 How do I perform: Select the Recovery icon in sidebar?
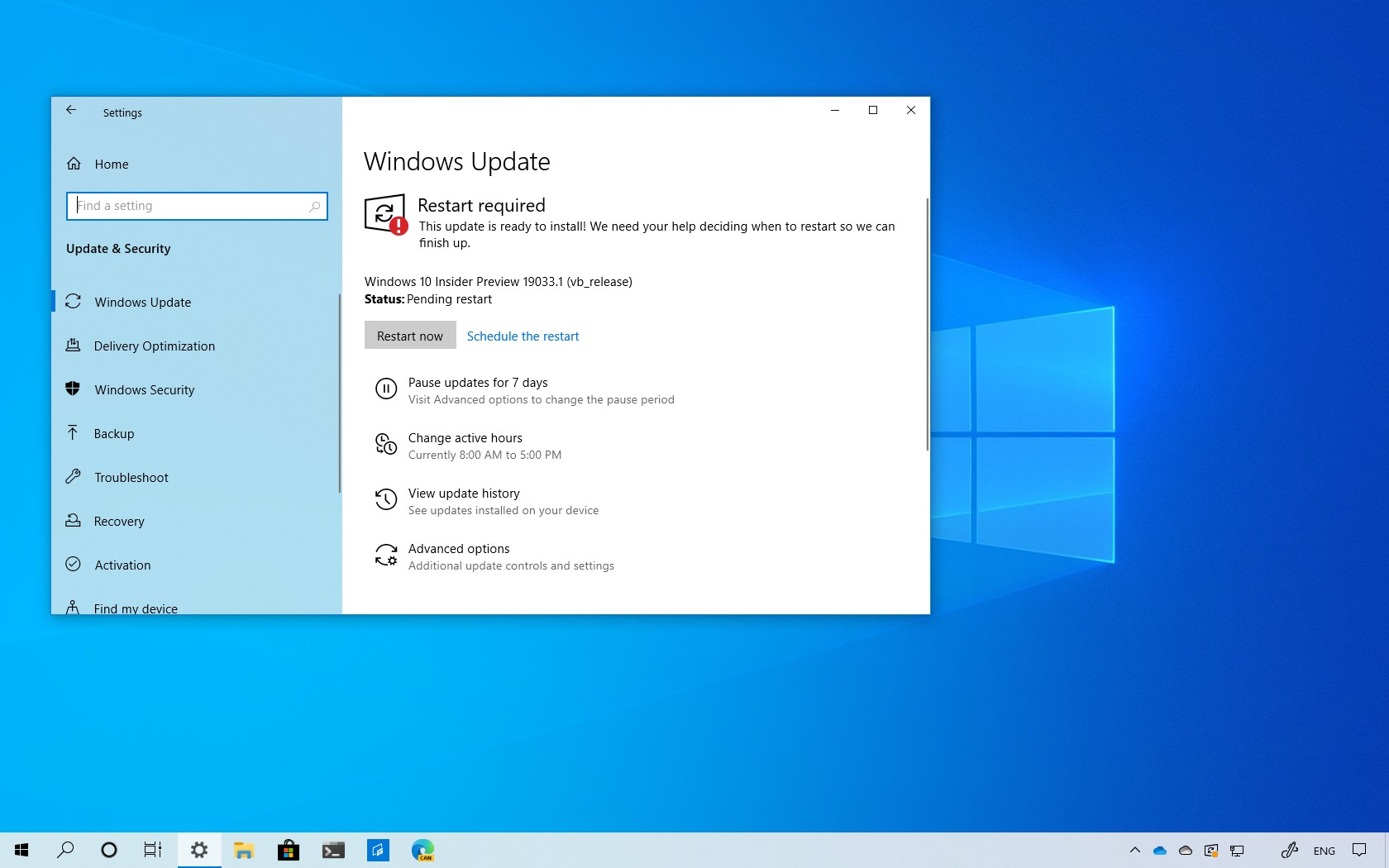tap(74, 521)
